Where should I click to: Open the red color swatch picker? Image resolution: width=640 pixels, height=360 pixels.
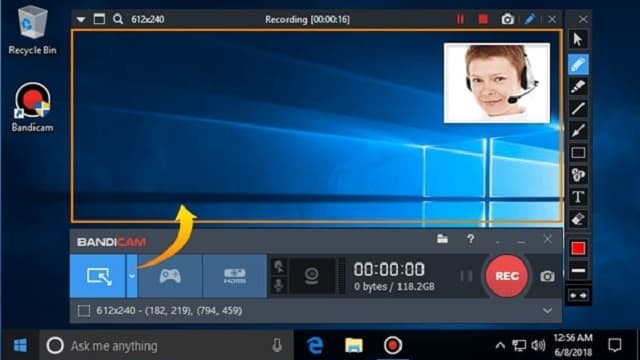(x=578, y=248)
